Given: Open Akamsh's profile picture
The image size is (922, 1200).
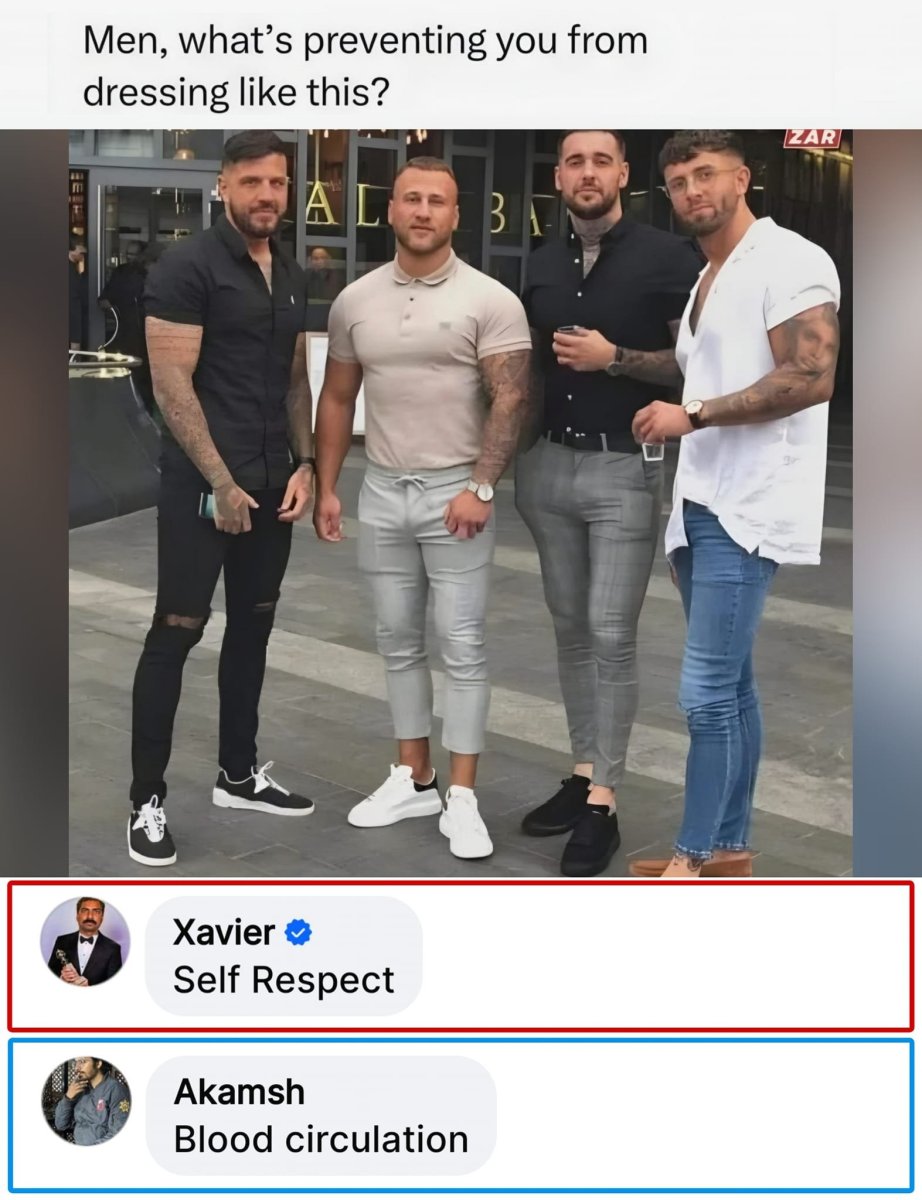Looking at the screenshot, I should click(x=86, y=1101).
